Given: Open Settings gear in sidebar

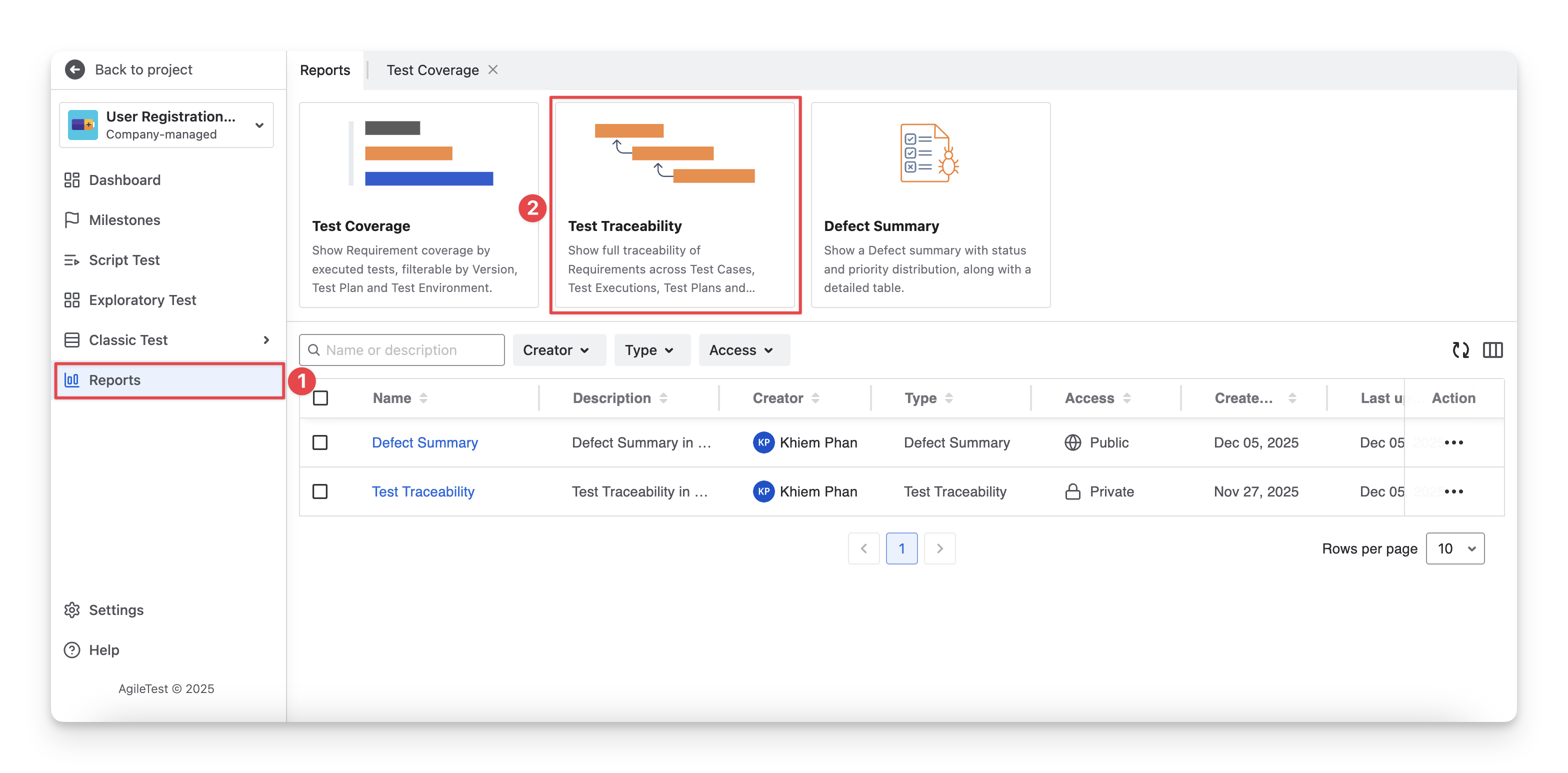Looking at the screenshot, I should (x=72, y=610).
